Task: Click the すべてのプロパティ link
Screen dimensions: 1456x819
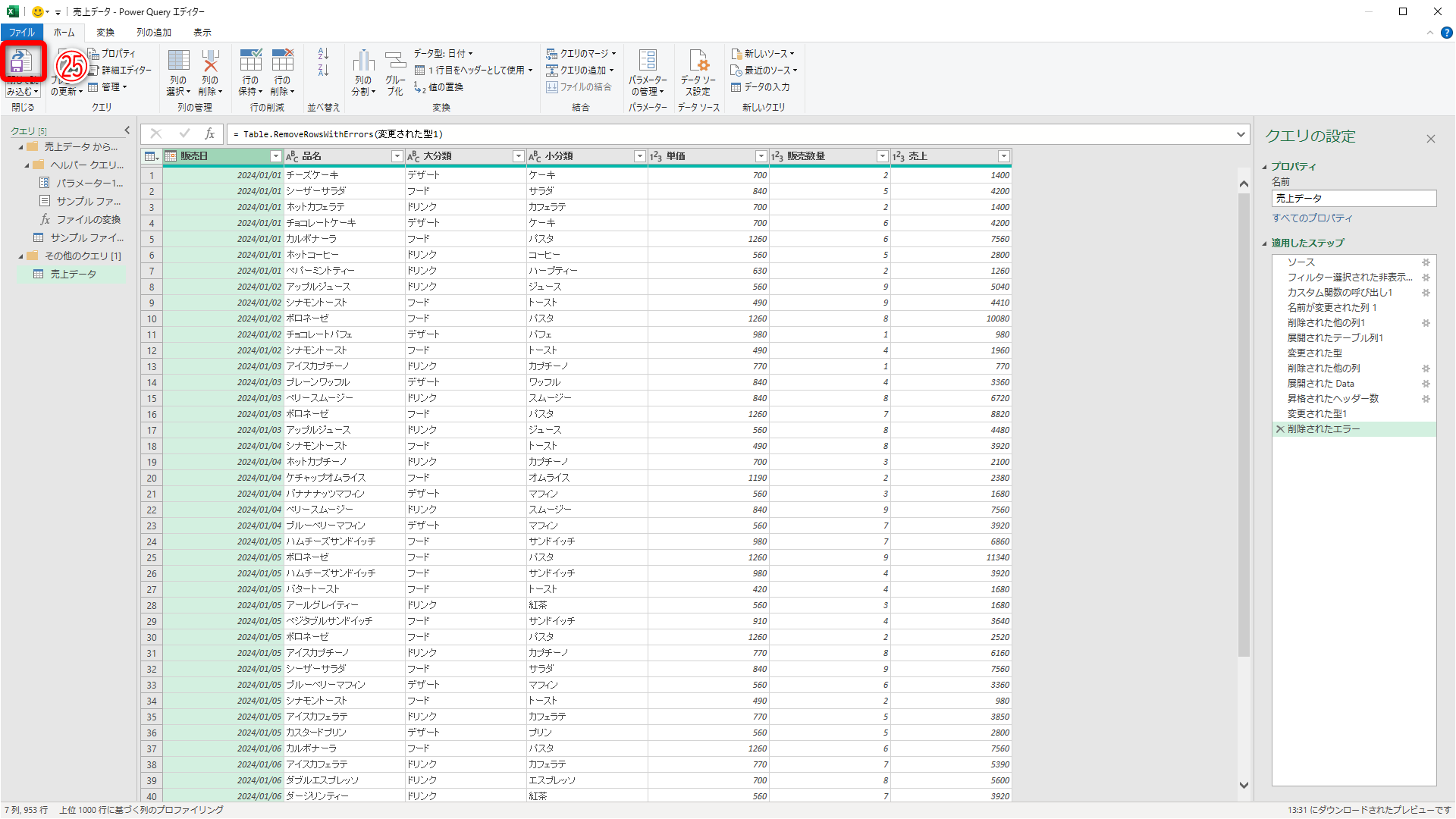Action: [x=1312, y=218]
